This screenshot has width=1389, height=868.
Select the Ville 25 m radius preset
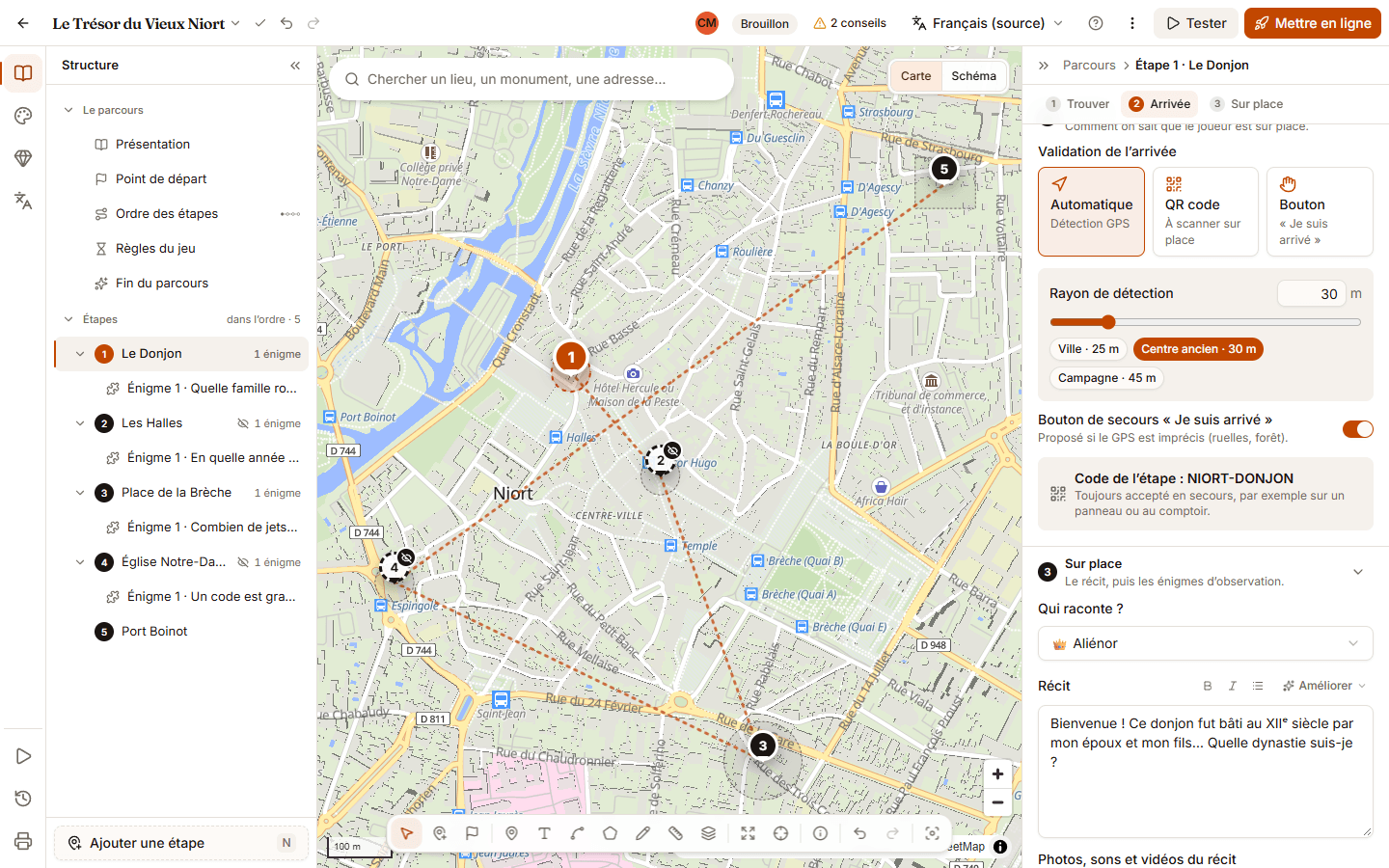(x=1088, y=349)
